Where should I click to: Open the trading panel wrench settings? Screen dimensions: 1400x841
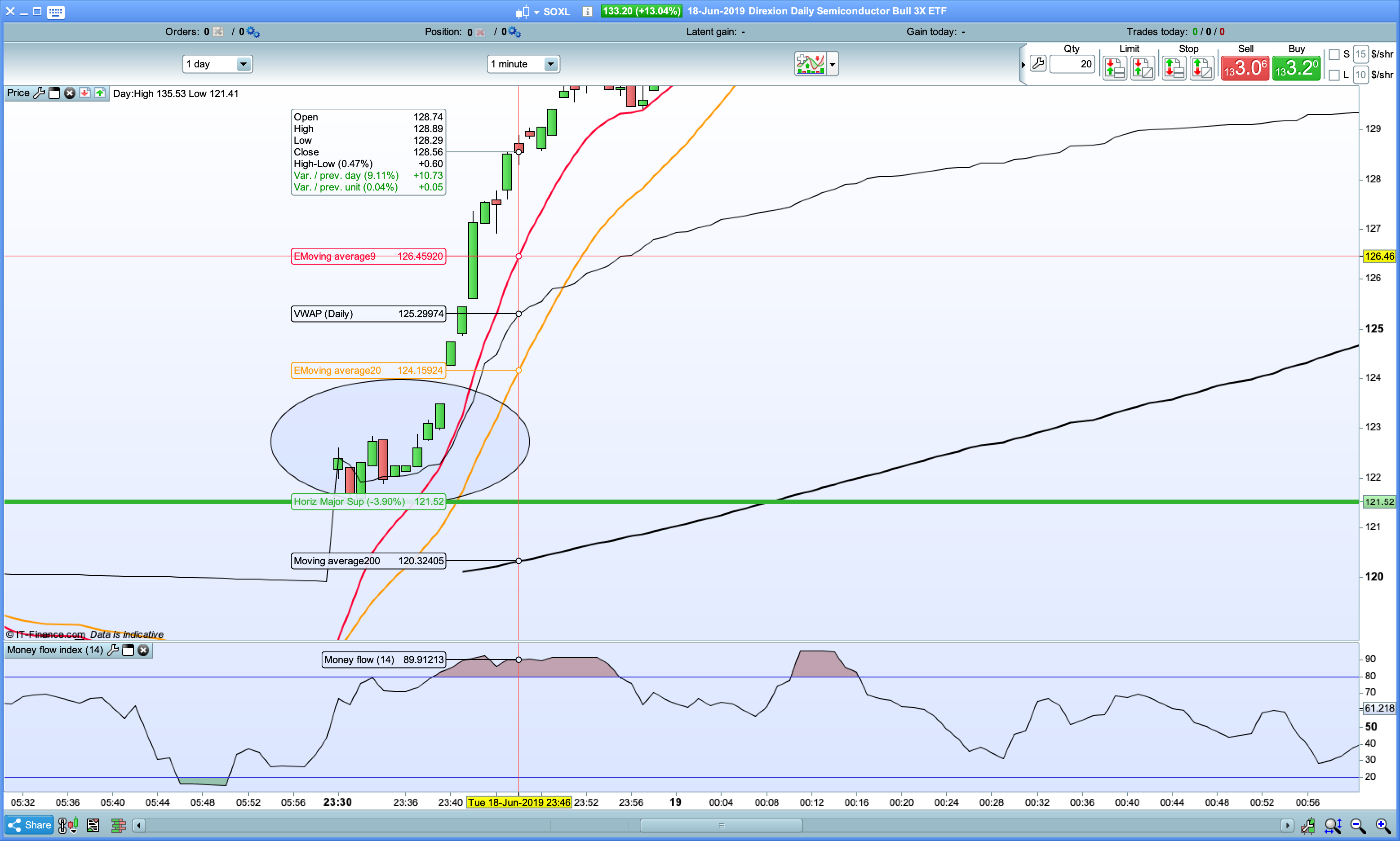click(x=1038, y=64)
